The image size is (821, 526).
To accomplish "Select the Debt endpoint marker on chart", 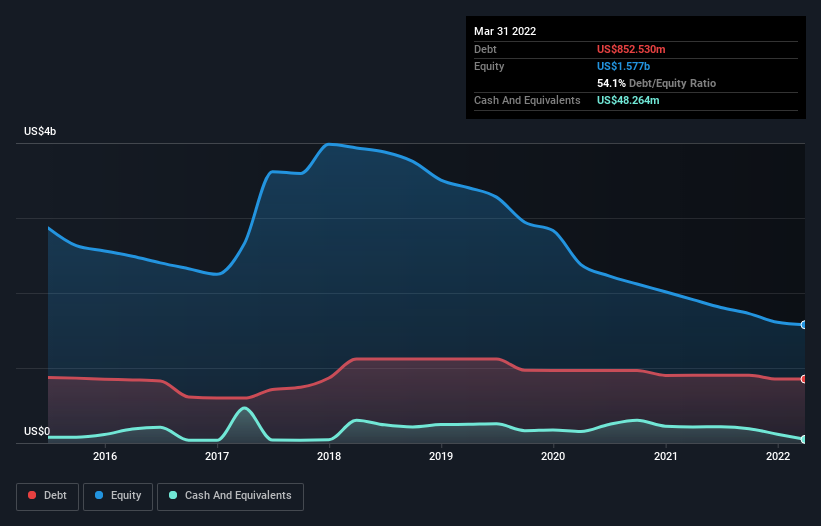I will [x=804, y=379].
